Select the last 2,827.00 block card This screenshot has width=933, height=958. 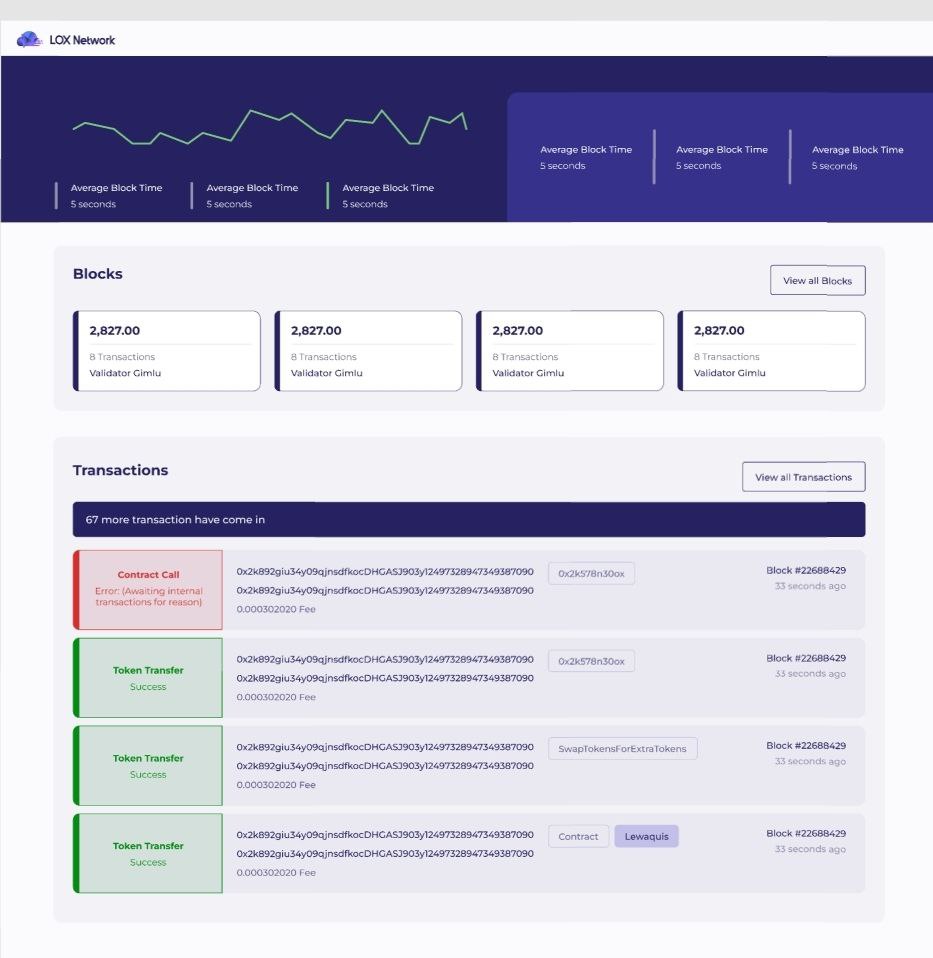pos(771,350)
